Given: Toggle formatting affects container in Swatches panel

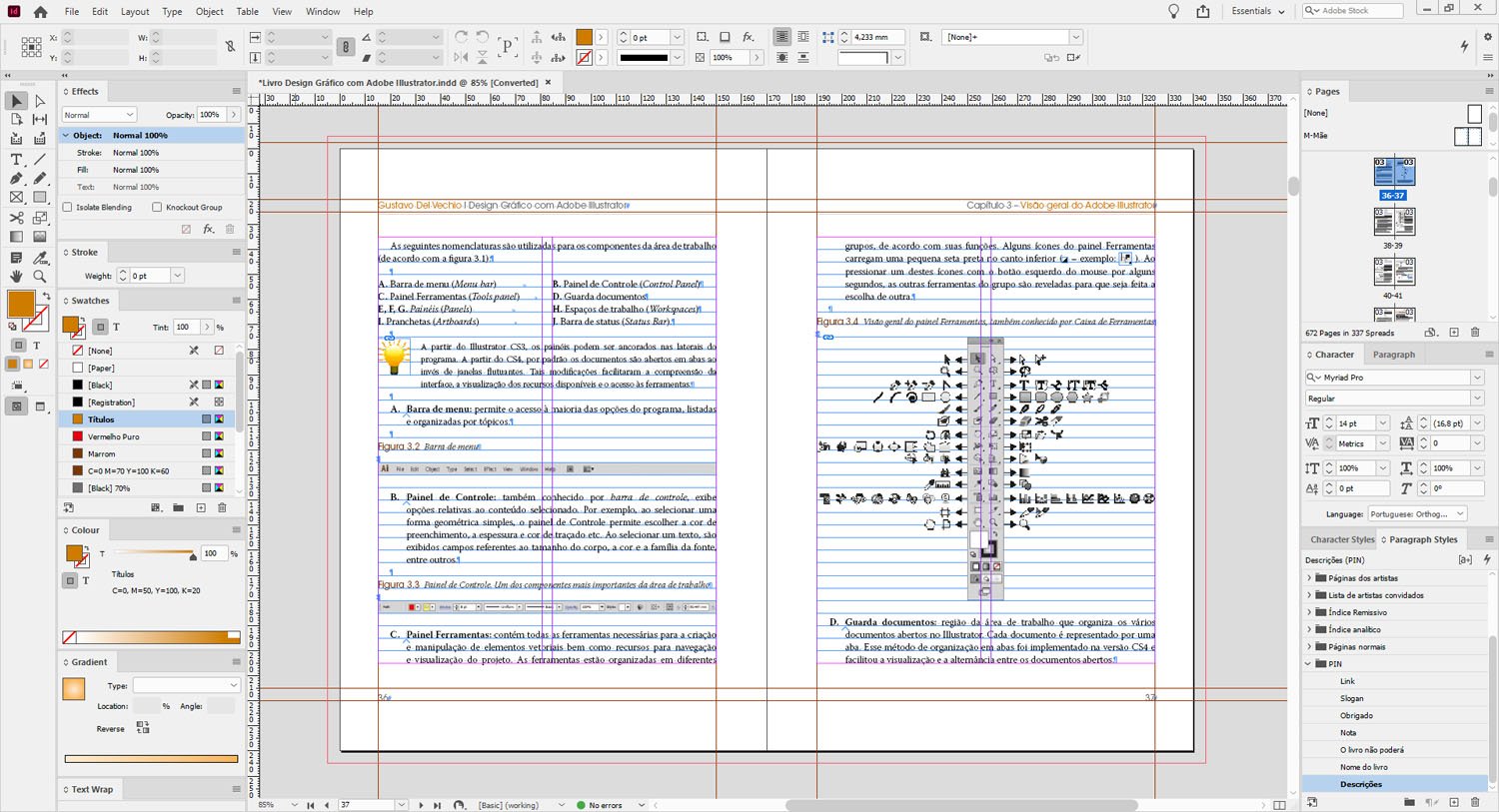Looking at the screenshot, I should pos(100,327).
